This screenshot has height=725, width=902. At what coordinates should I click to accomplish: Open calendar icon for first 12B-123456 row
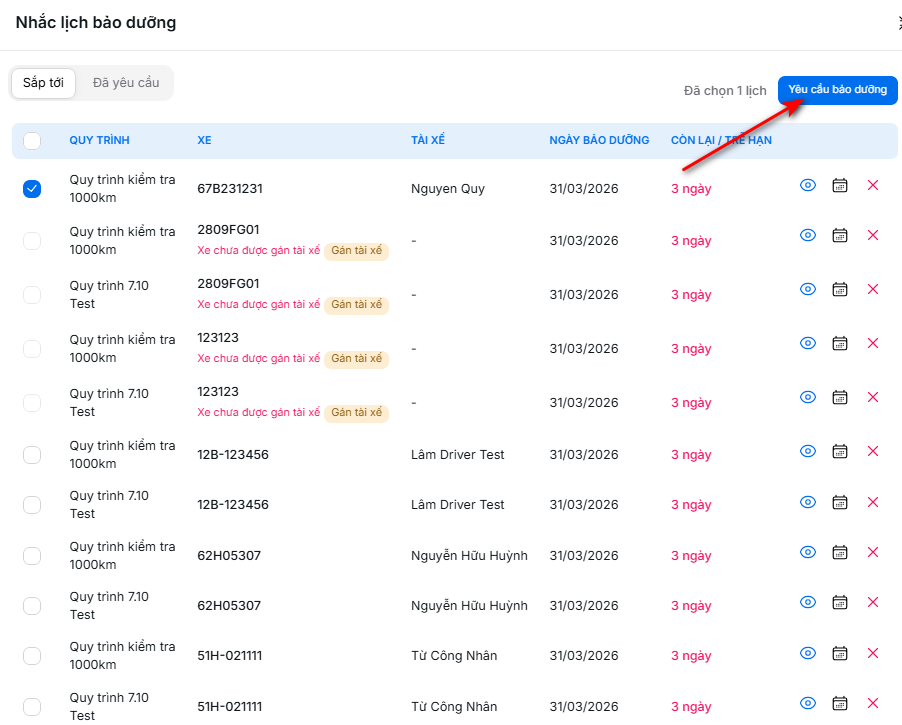tap(840, 452)
